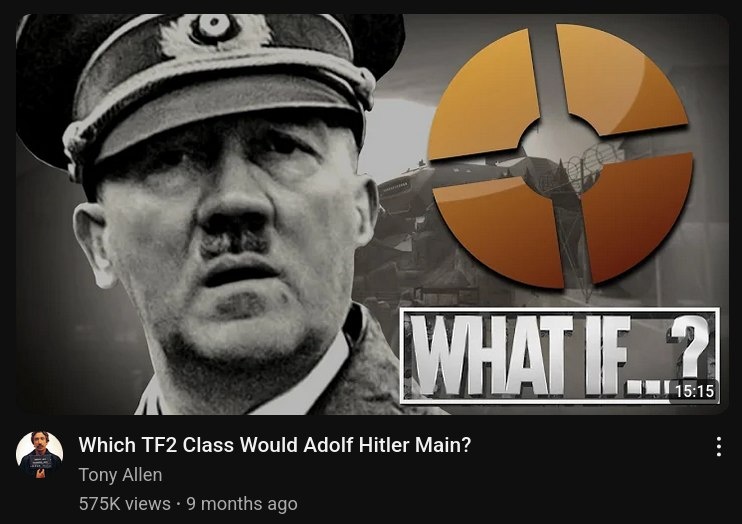Image resolution: width=742 pixels, height=524 pixels.
Task: Click the question mark in WHAT IF banner
Action: pos(689,348)
